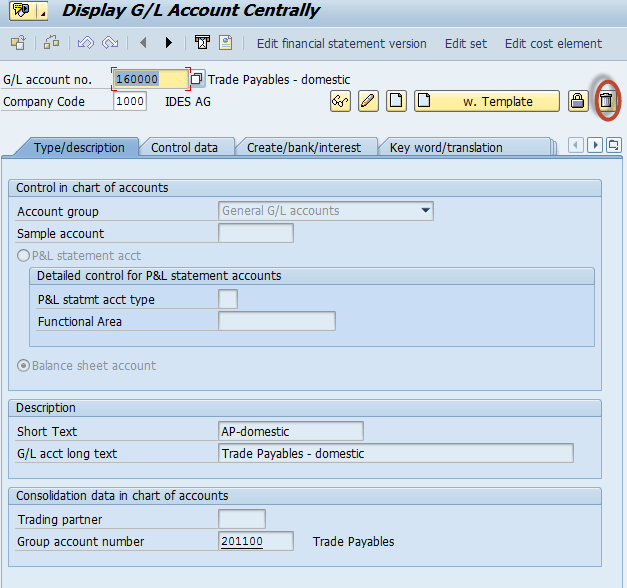The width and height of the screenshot is (627, 588).
Task: Go to next G/L account arrow
Action: [169, 43]
